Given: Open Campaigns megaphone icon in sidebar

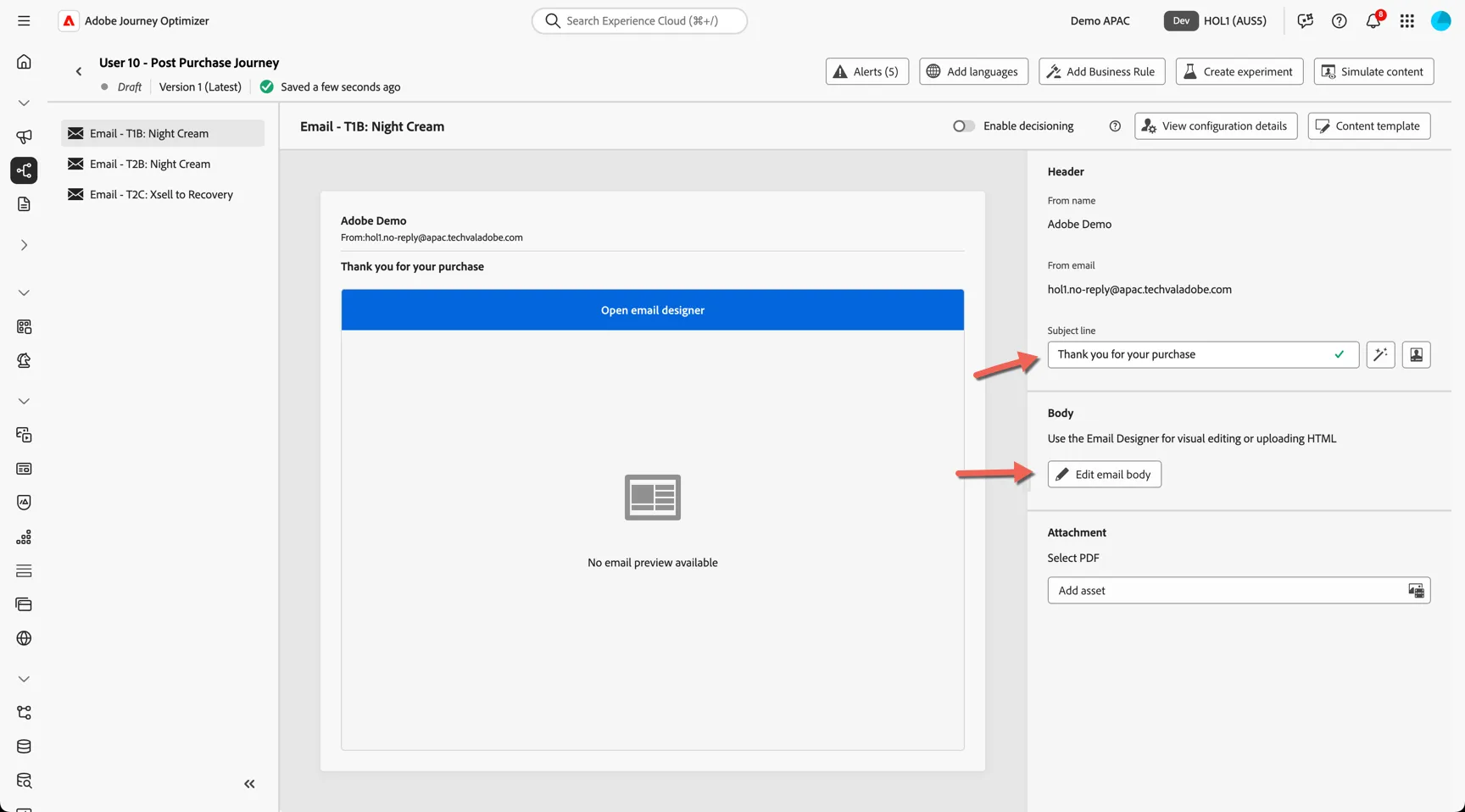Looking at the screenshot, I should (x=24, y=136).
